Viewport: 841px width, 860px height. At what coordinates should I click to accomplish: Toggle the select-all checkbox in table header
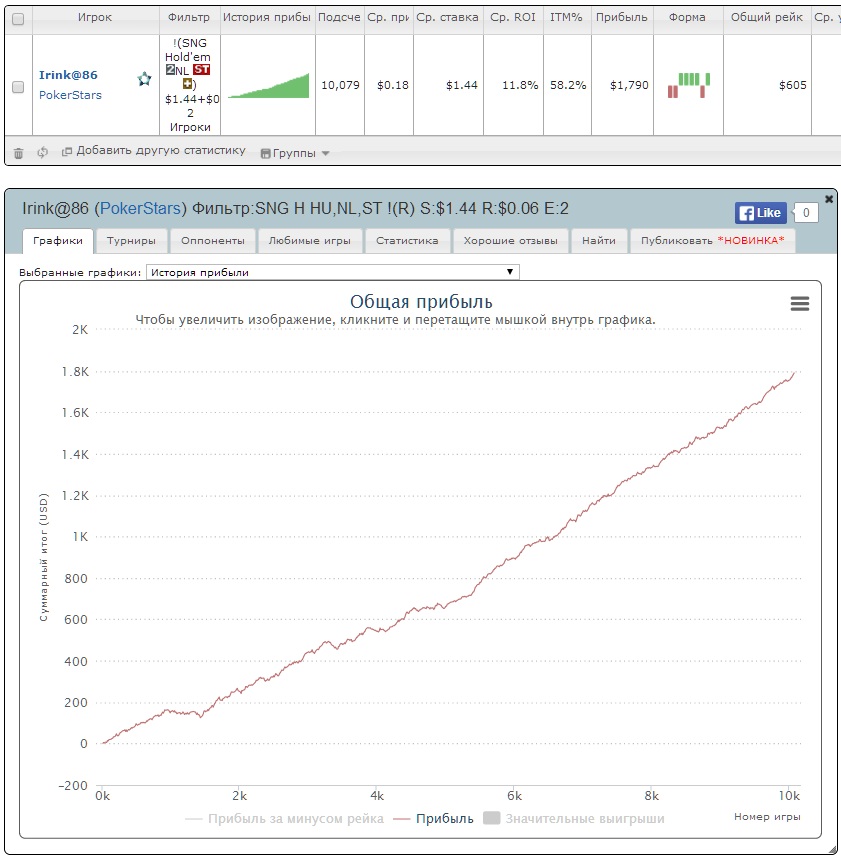(18, 19)
